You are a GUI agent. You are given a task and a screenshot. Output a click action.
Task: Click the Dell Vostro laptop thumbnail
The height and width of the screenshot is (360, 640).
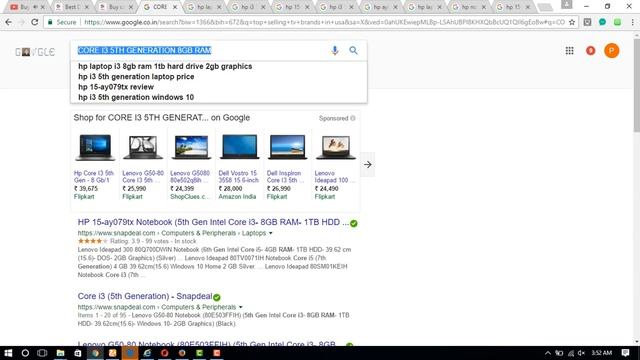(x=239, y=147)
